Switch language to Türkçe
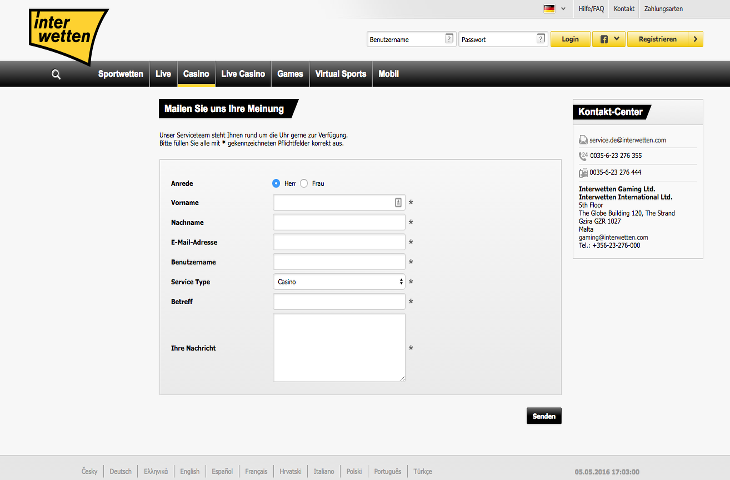Viewport: 730px width, 480px height. (423, 471)
